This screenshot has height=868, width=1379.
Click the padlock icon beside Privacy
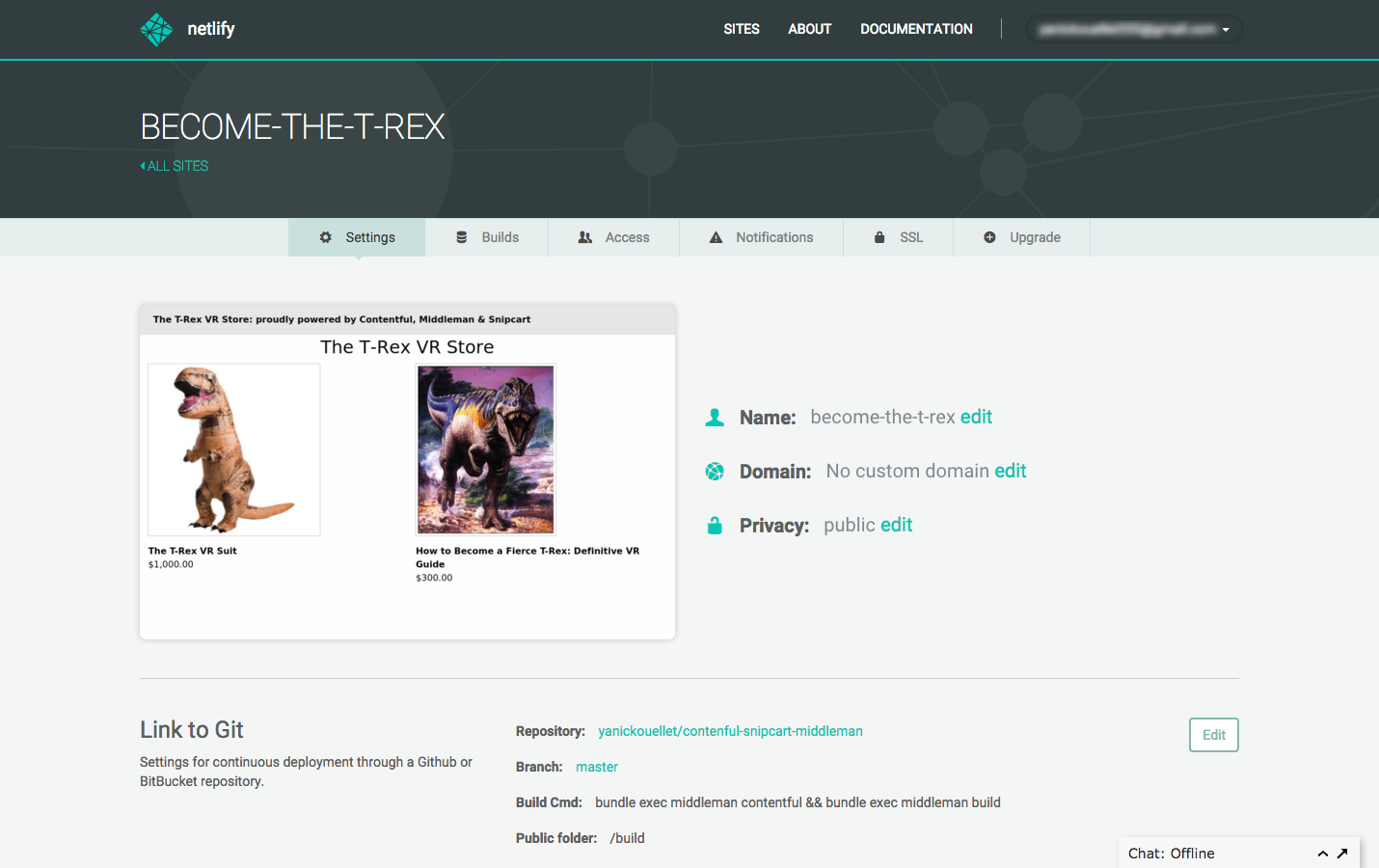715,526
